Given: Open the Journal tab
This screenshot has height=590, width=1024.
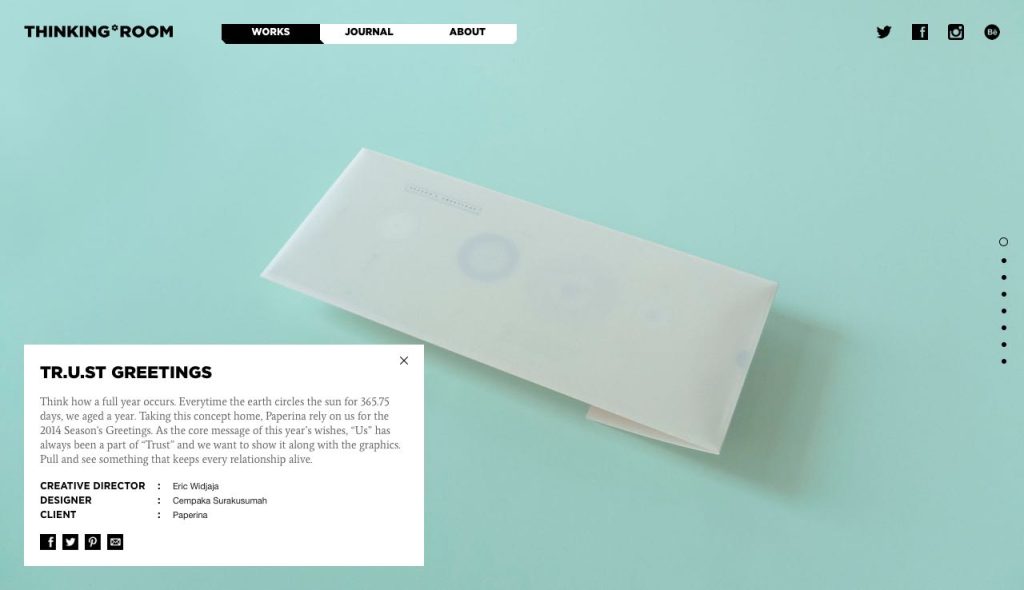Looking at the screenshot, I should click(369, 32).
